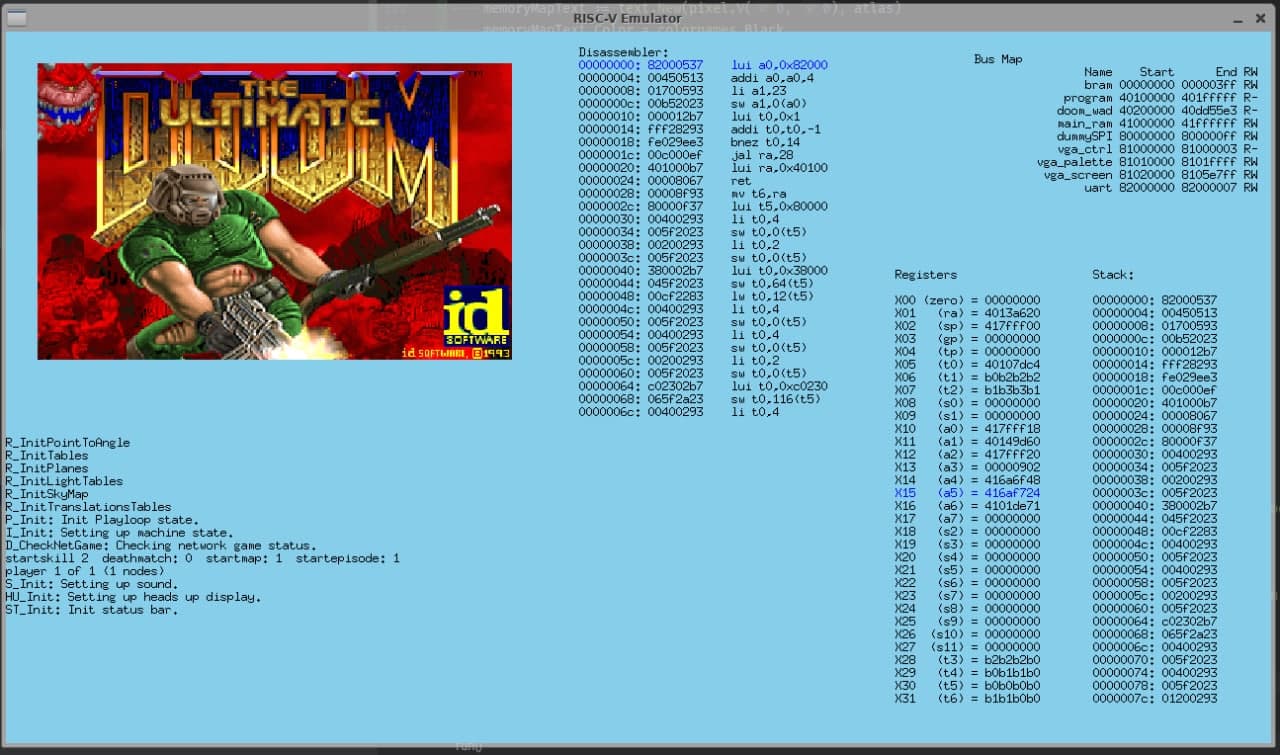The image size is (1280, 755).
Task: Click register X05 (t0) value 40107dc4
Action: (x=1012, y=364)
